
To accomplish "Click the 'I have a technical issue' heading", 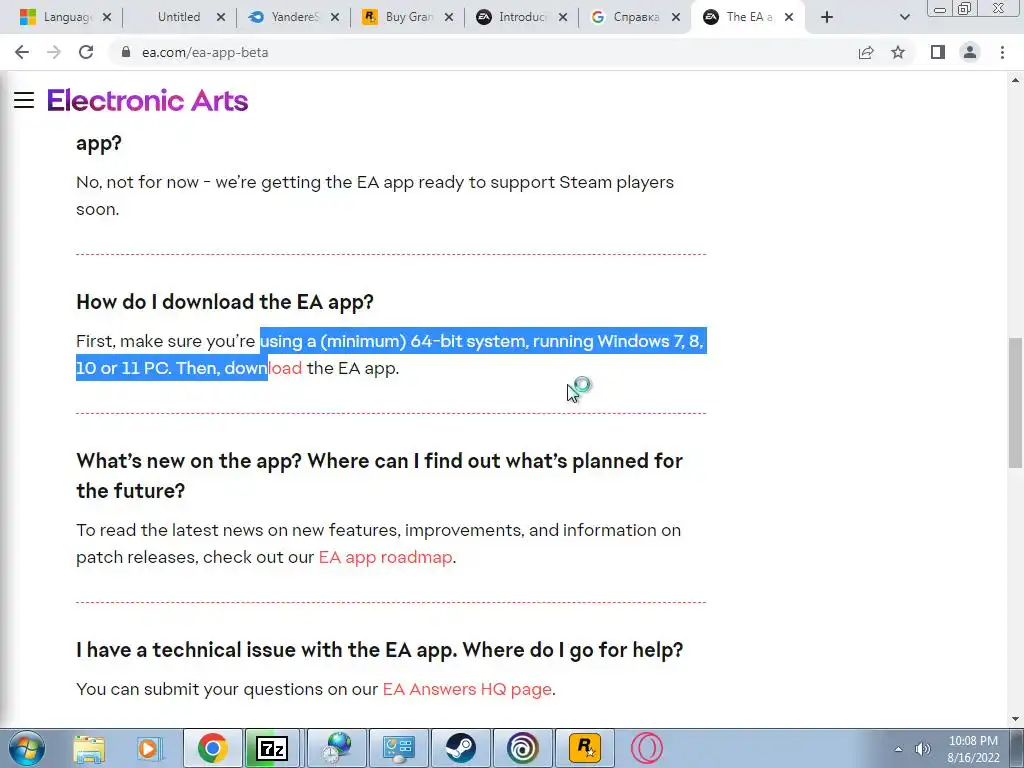I will (379, 650).
